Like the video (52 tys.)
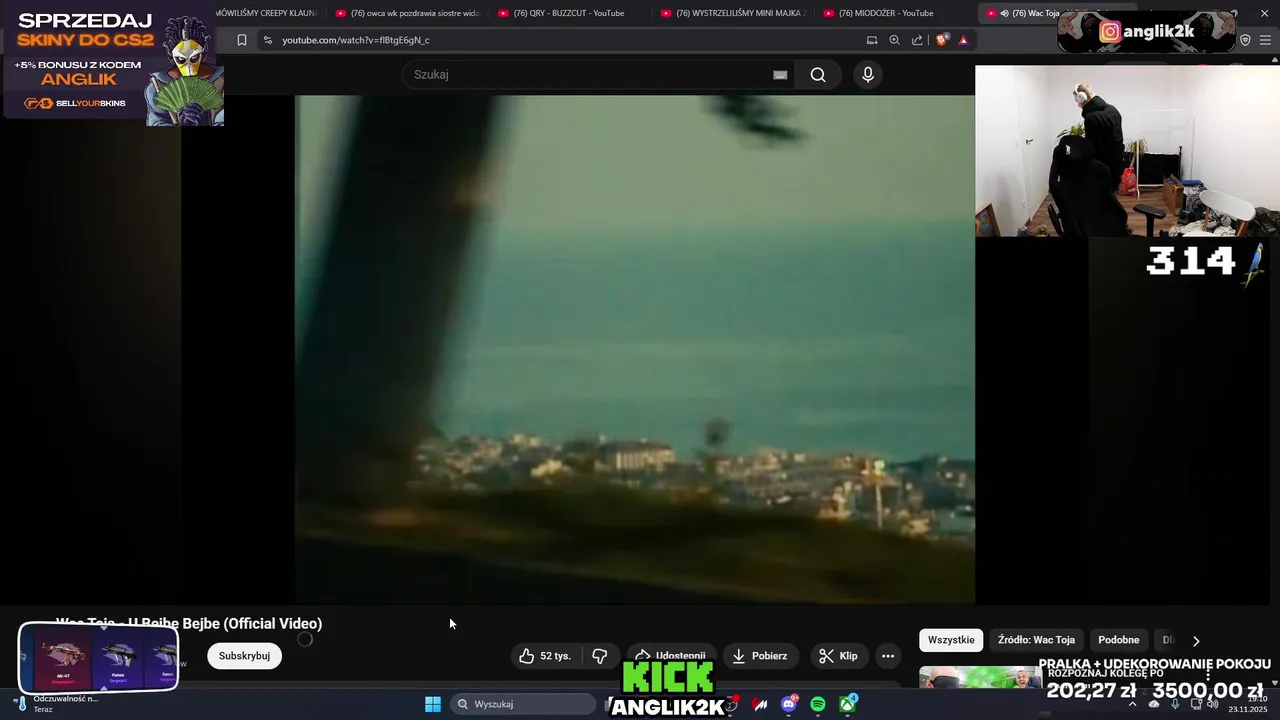1280x720 pixels. [x=546, y=656]
